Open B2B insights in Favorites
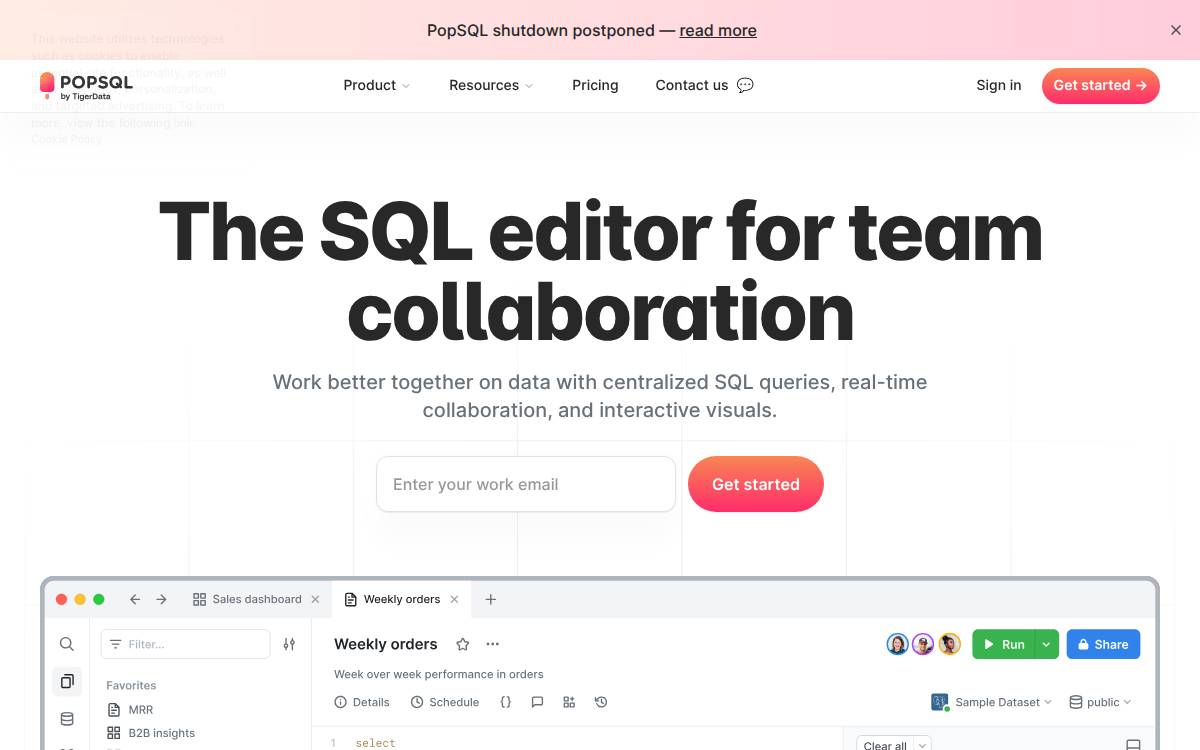 [151, 733]
